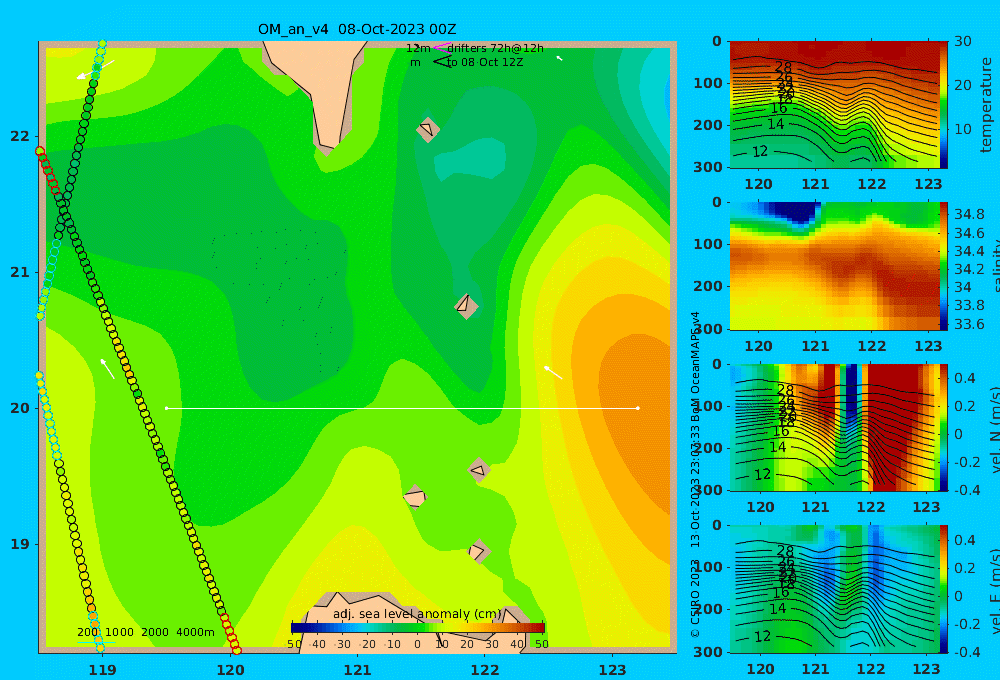
Task: Click contour label 14 in vel. E panel
Action: [777, 609]
